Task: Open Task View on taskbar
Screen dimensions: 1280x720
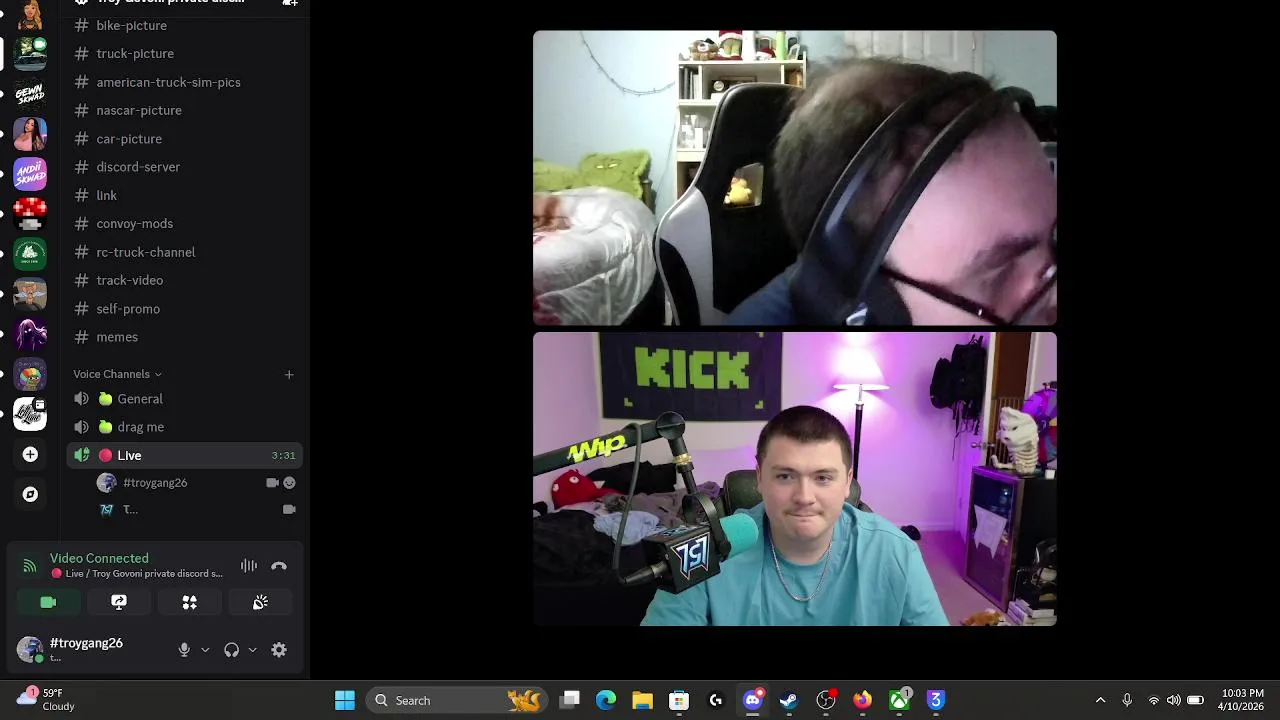Action: click(x=570, y=700)
